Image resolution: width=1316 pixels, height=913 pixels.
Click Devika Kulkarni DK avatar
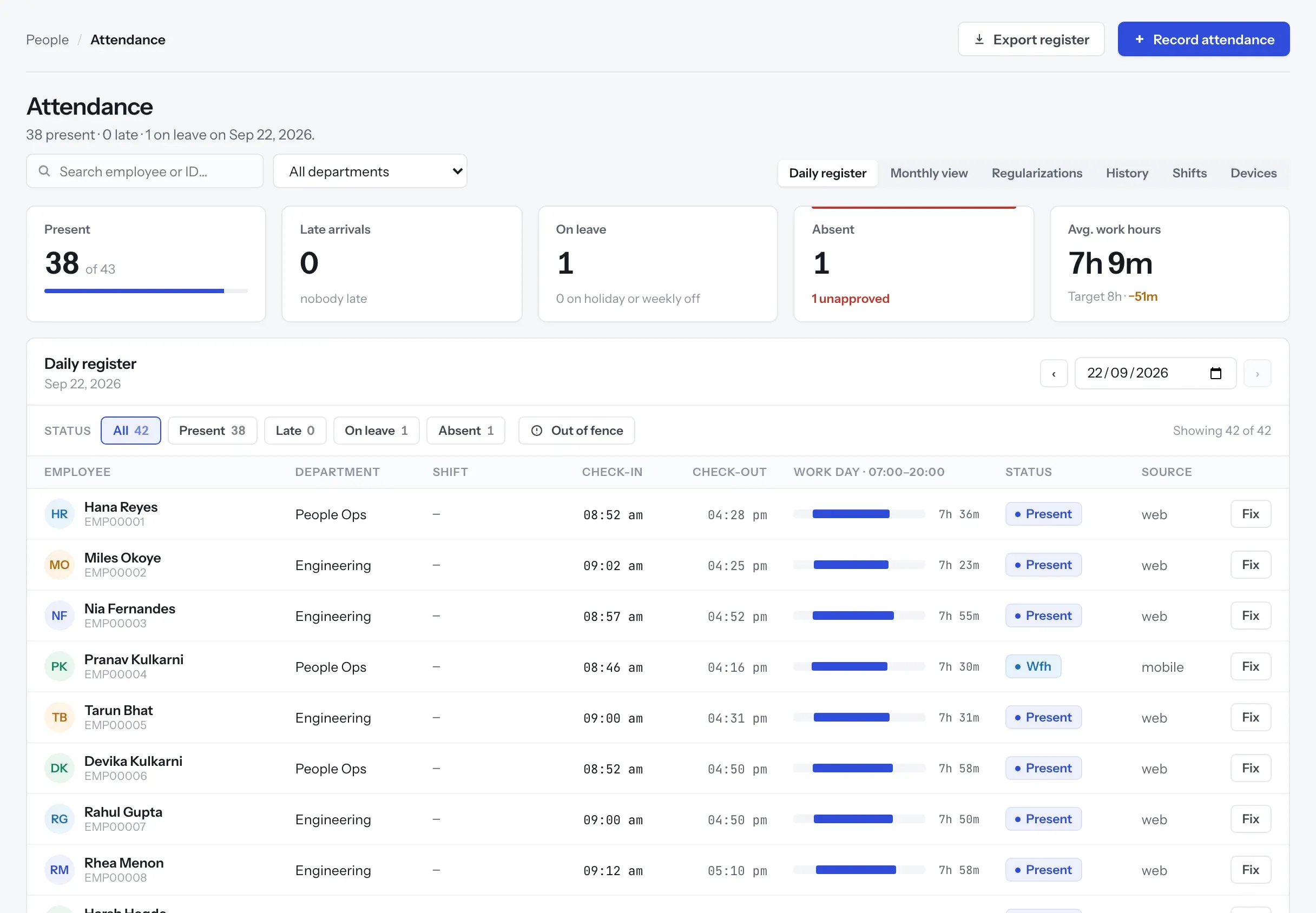point(60,768)
